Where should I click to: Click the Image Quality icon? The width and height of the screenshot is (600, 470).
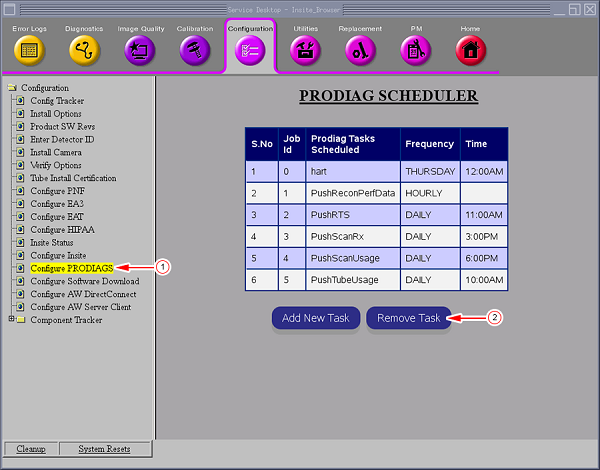tap(140, 49)
